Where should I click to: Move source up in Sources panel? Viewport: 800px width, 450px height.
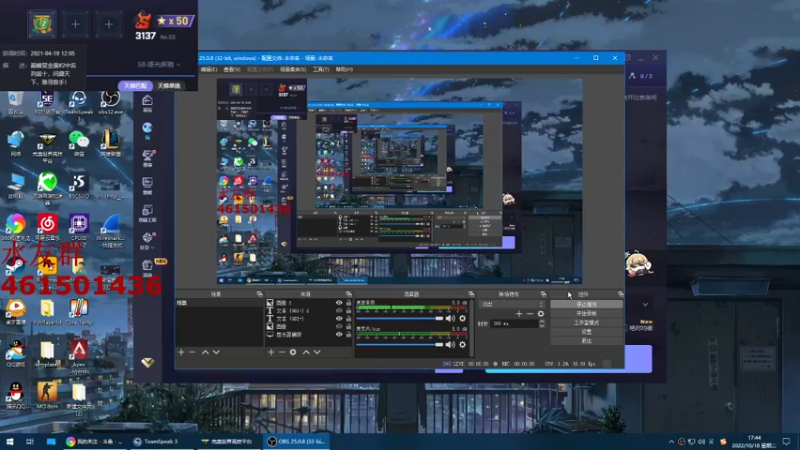306,352
